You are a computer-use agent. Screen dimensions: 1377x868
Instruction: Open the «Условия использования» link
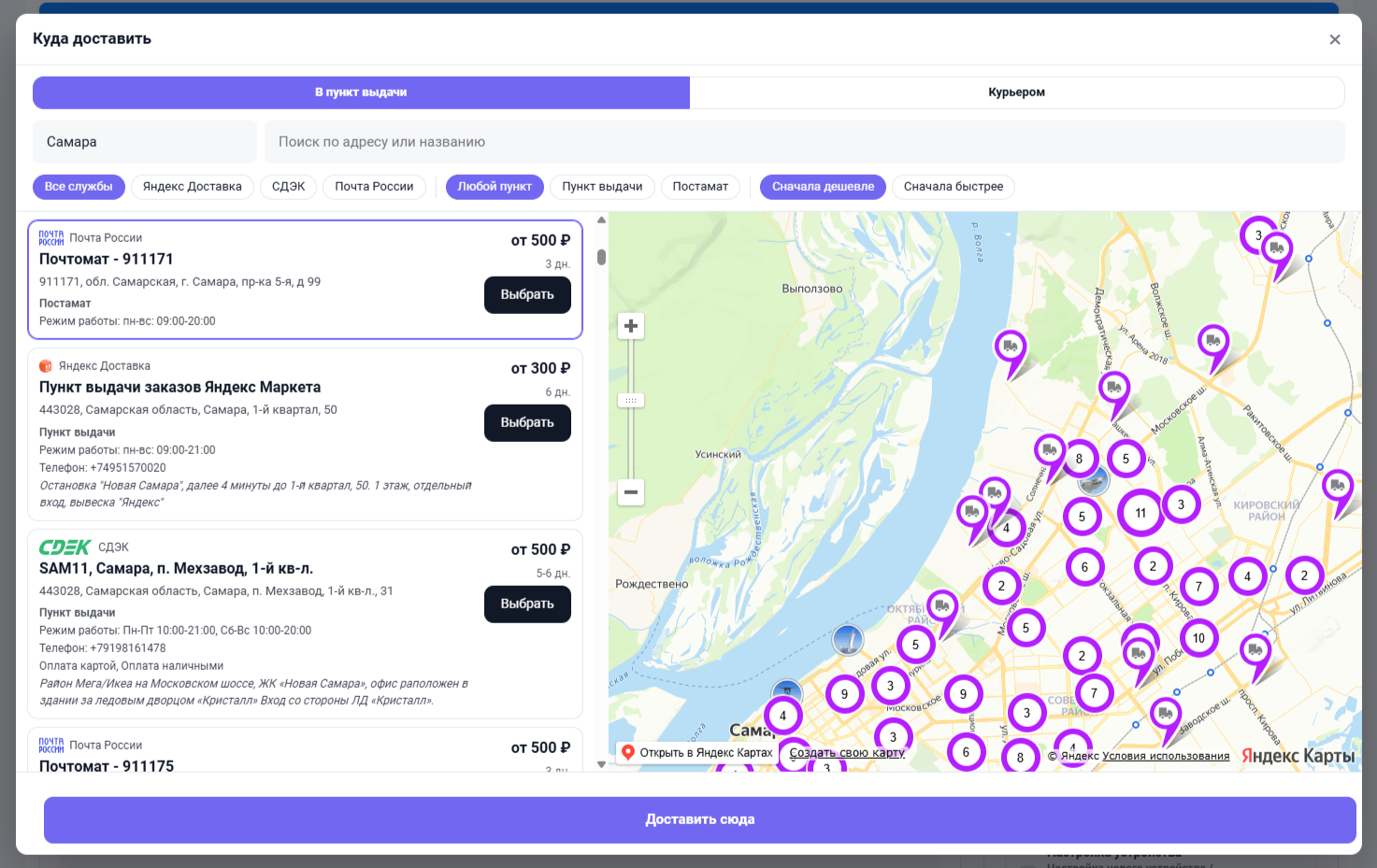pyautogui.click(x=1166, y=756)
